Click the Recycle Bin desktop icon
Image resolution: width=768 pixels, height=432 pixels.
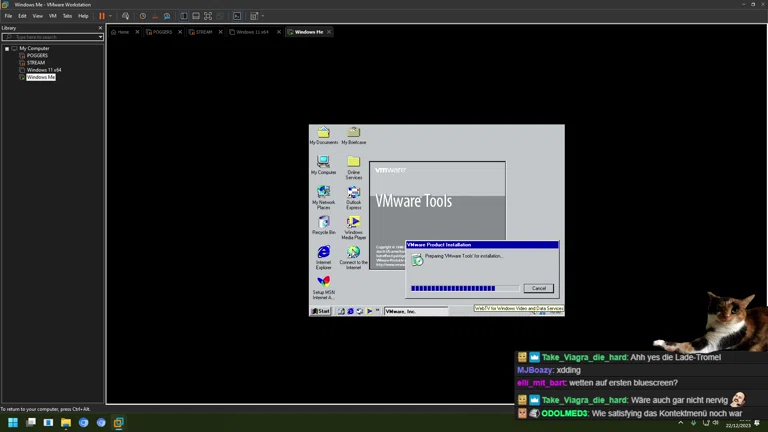324,225
